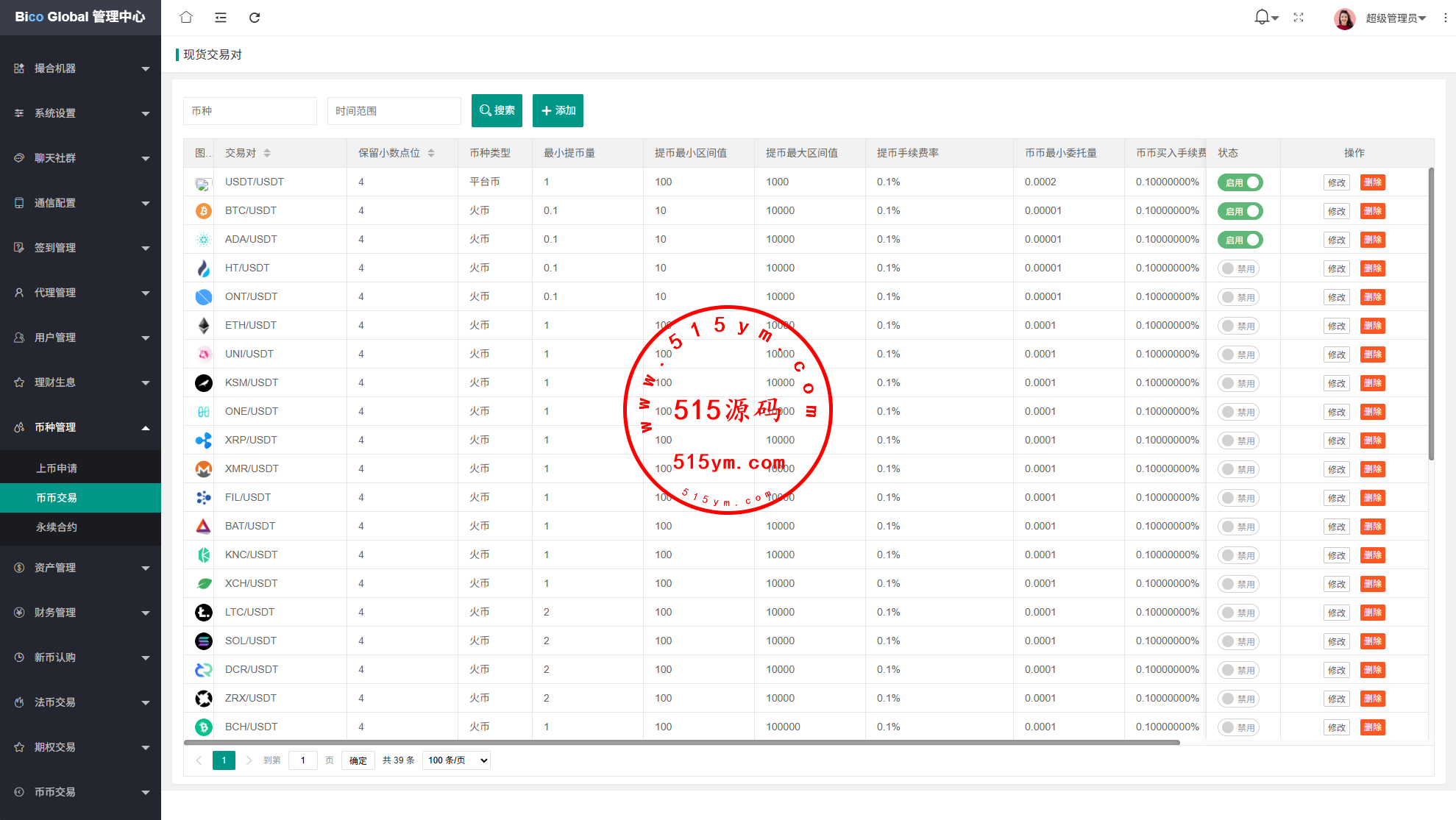
Task: Click the three-dot more options icon
Action: tap(1445, 17)
